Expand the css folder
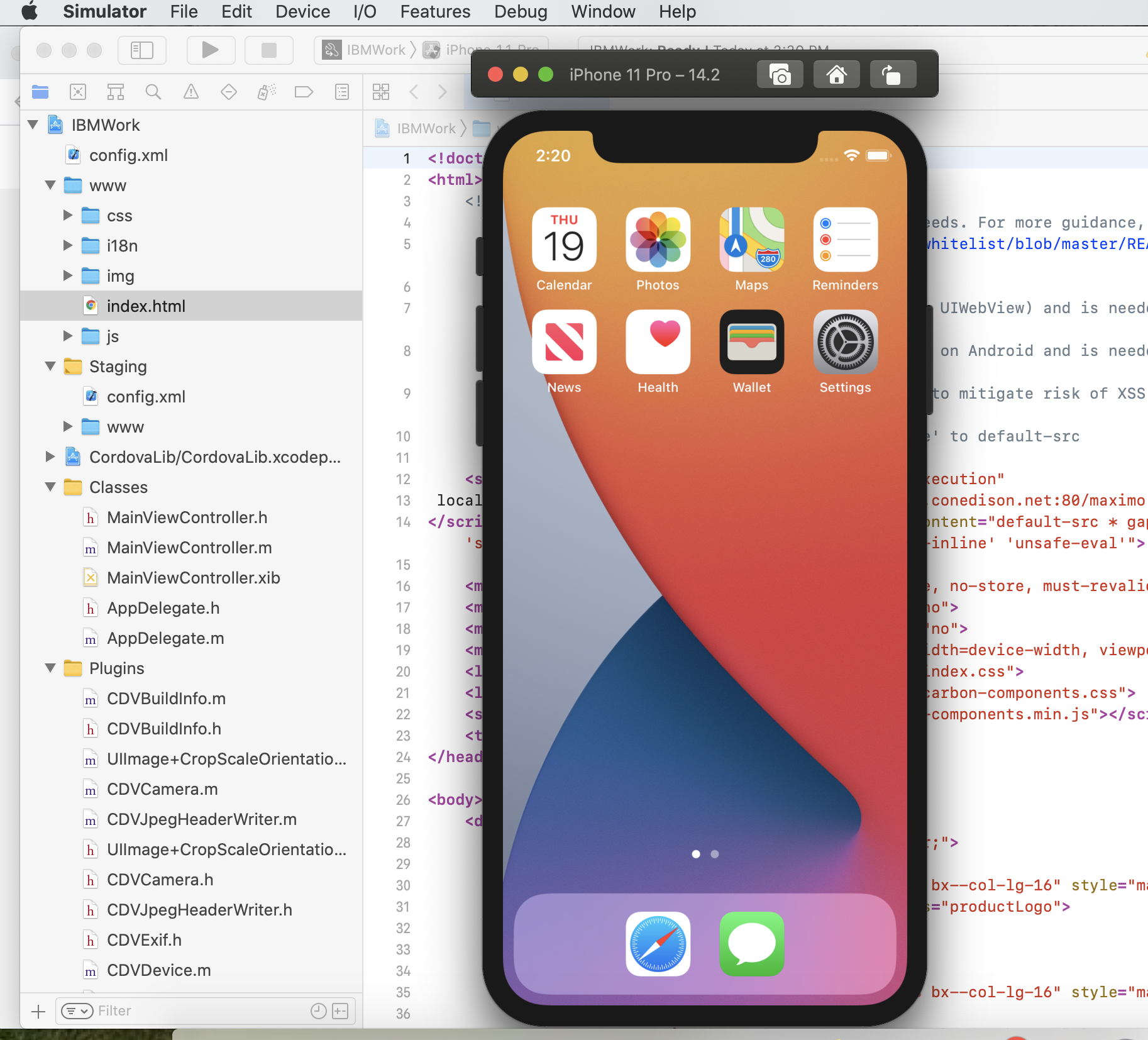This screenshot has height=1040, width=1148. [68, 215]
